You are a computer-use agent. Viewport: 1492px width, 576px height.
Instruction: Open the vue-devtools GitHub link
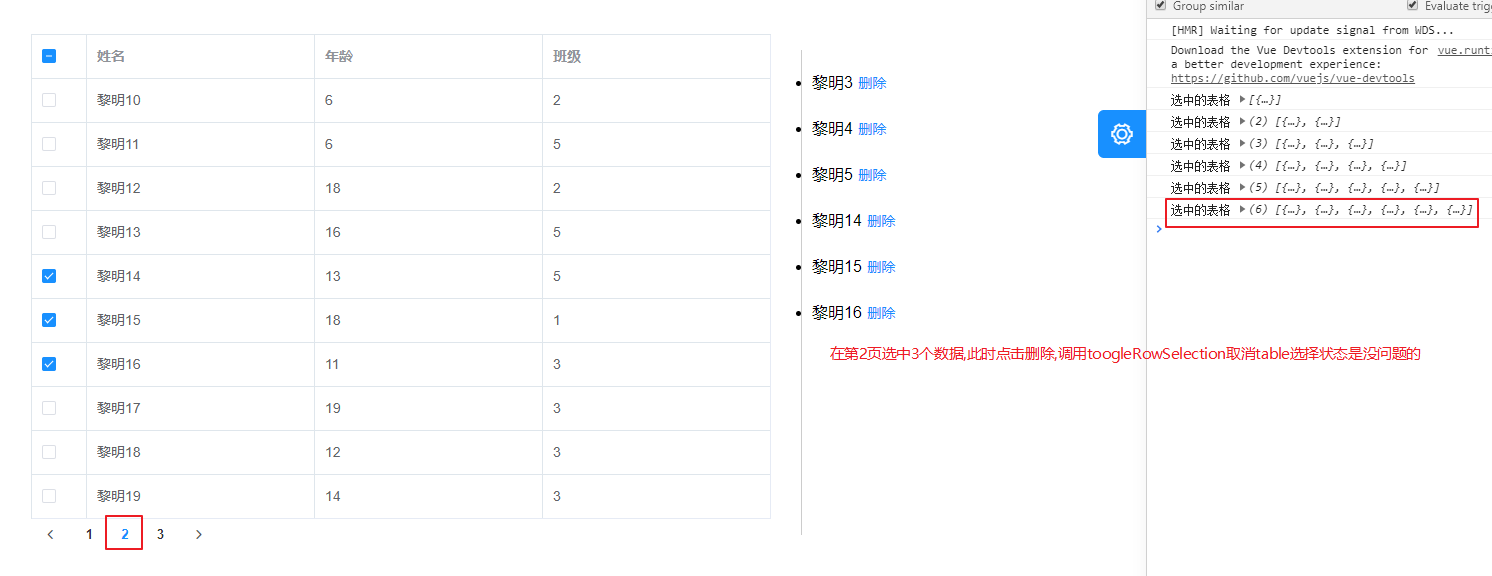pos(1292,77)
